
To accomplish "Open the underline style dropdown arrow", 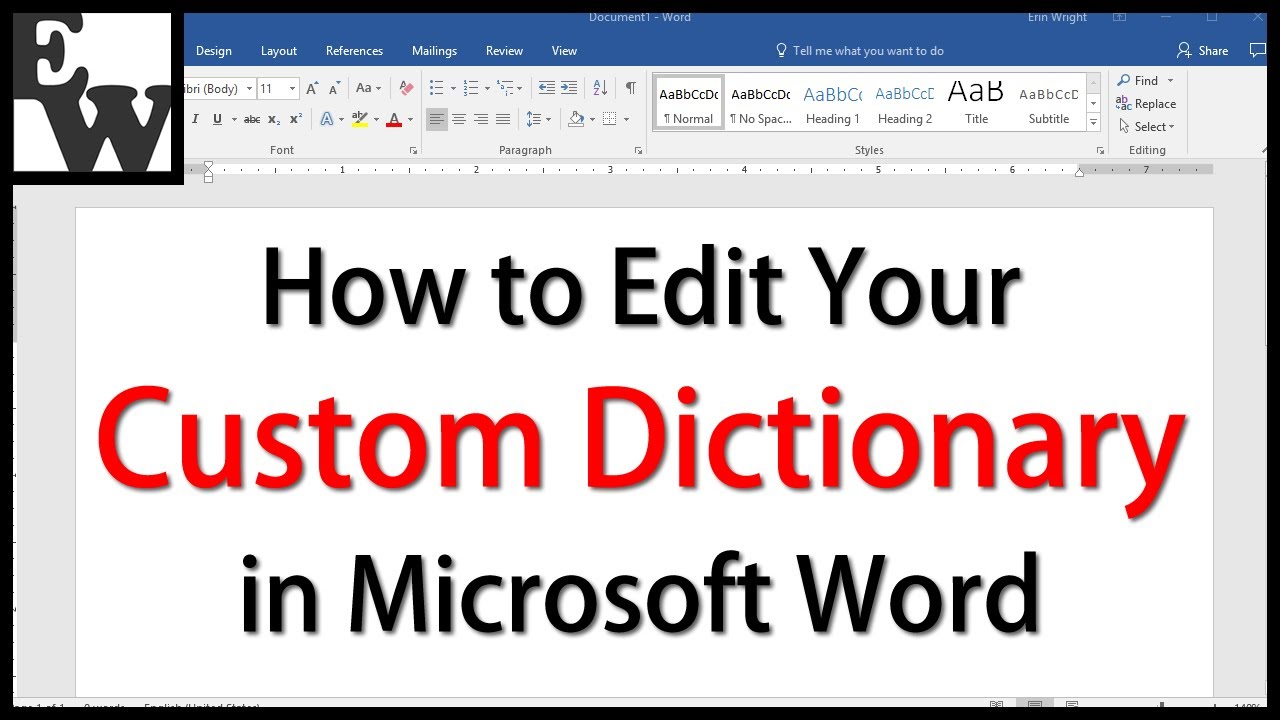I will (x=234, y=119).
